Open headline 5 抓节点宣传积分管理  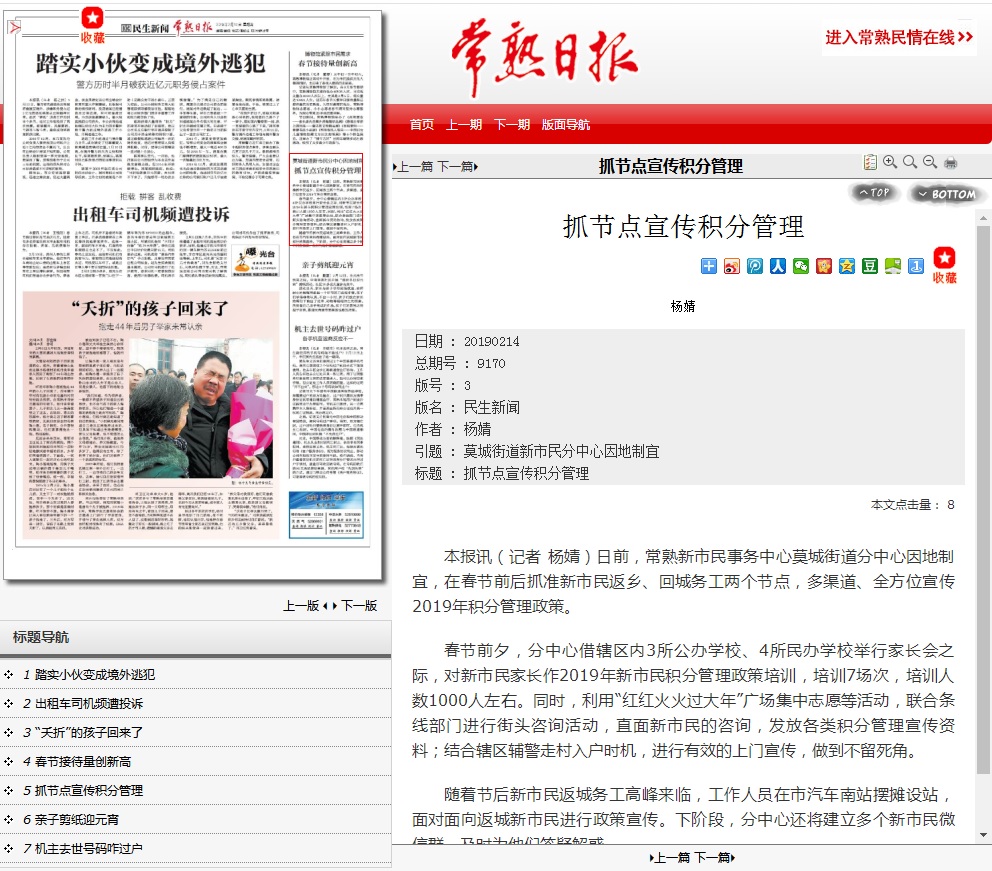click(x=89, y=791)
